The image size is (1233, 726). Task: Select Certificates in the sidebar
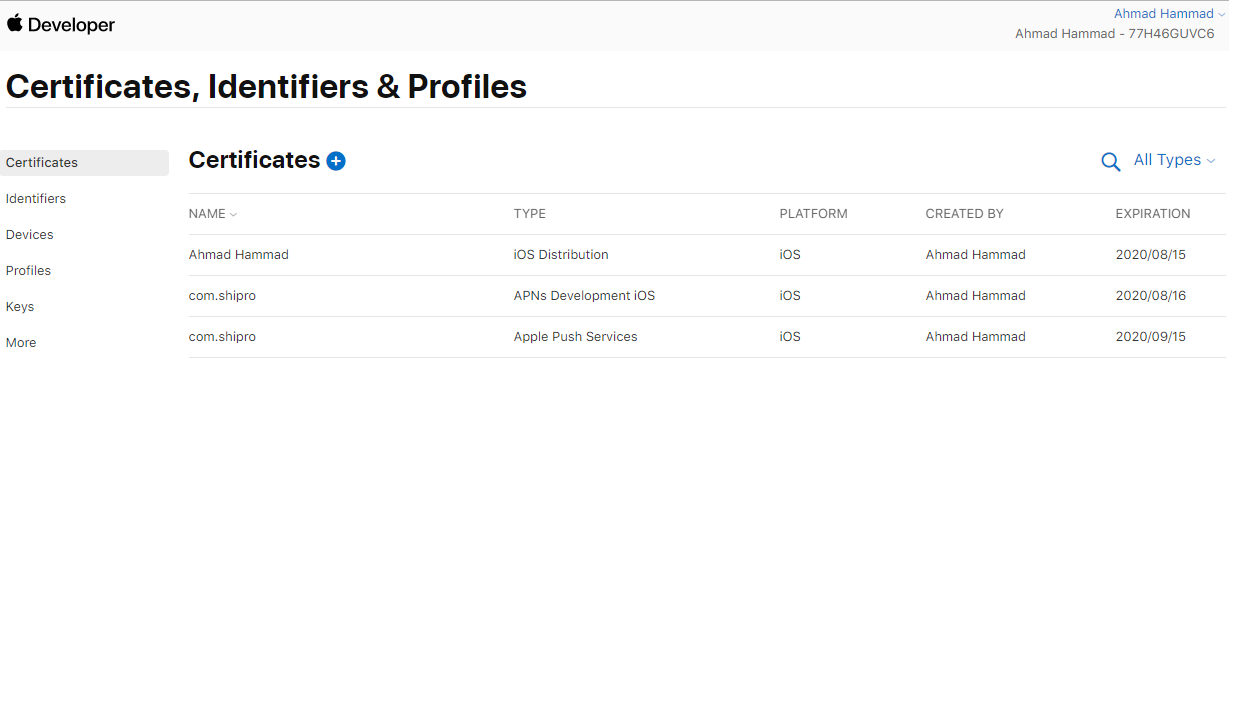click(x=42, y=163)
